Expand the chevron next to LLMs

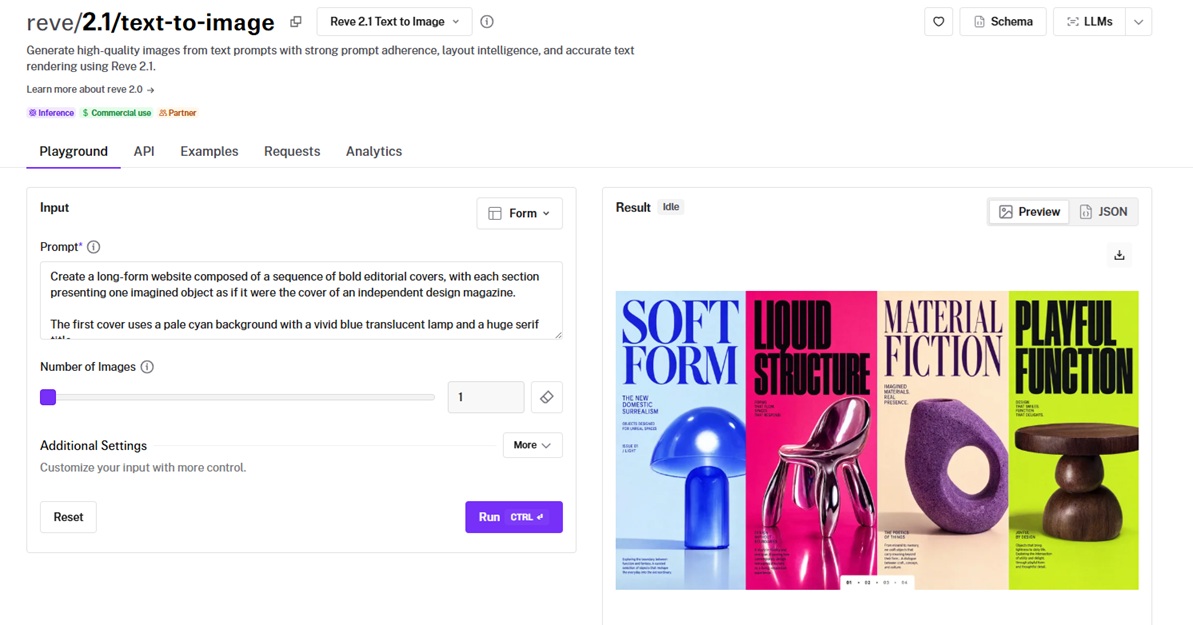click(1138, 22)
